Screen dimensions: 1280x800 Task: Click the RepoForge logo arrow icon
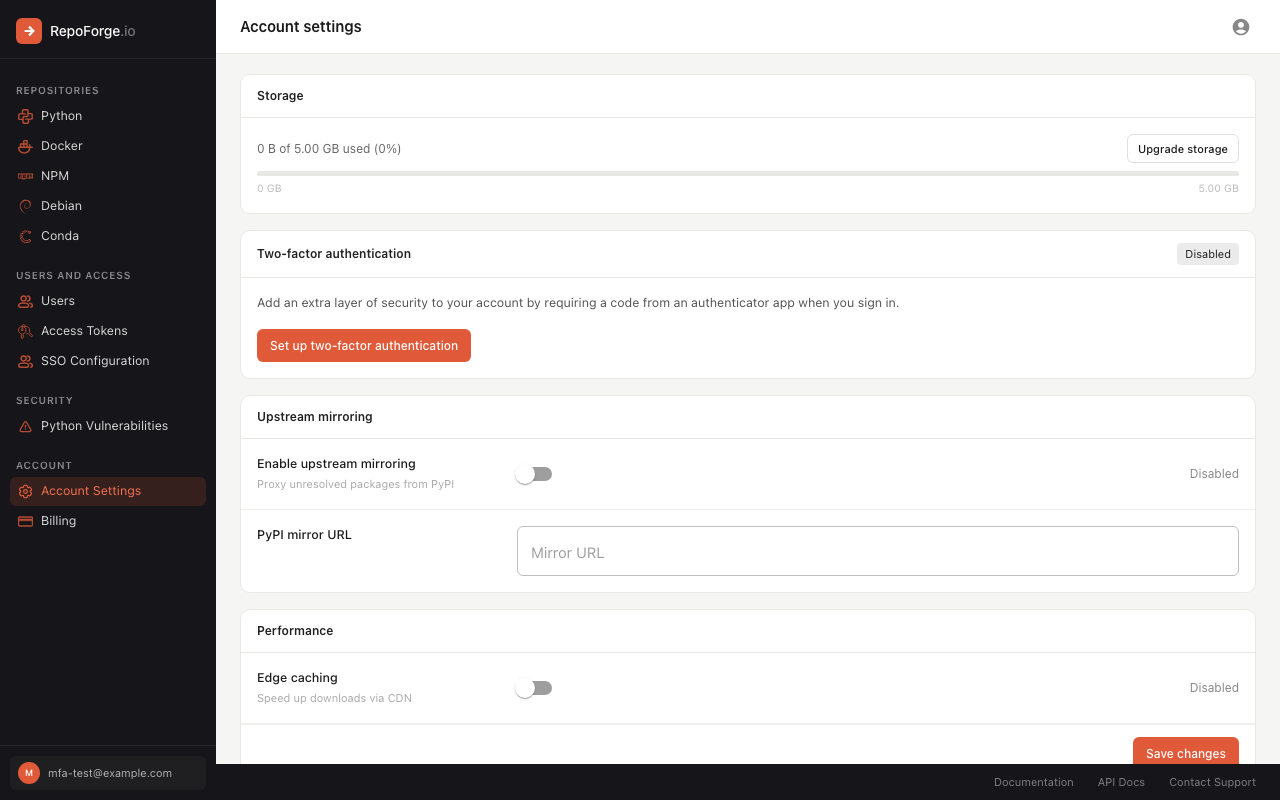[27, 31]
